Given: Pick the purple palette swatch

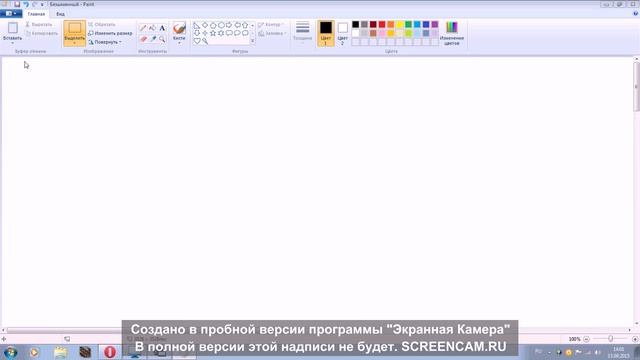Looking at the screenshot, I should point(435,24).
